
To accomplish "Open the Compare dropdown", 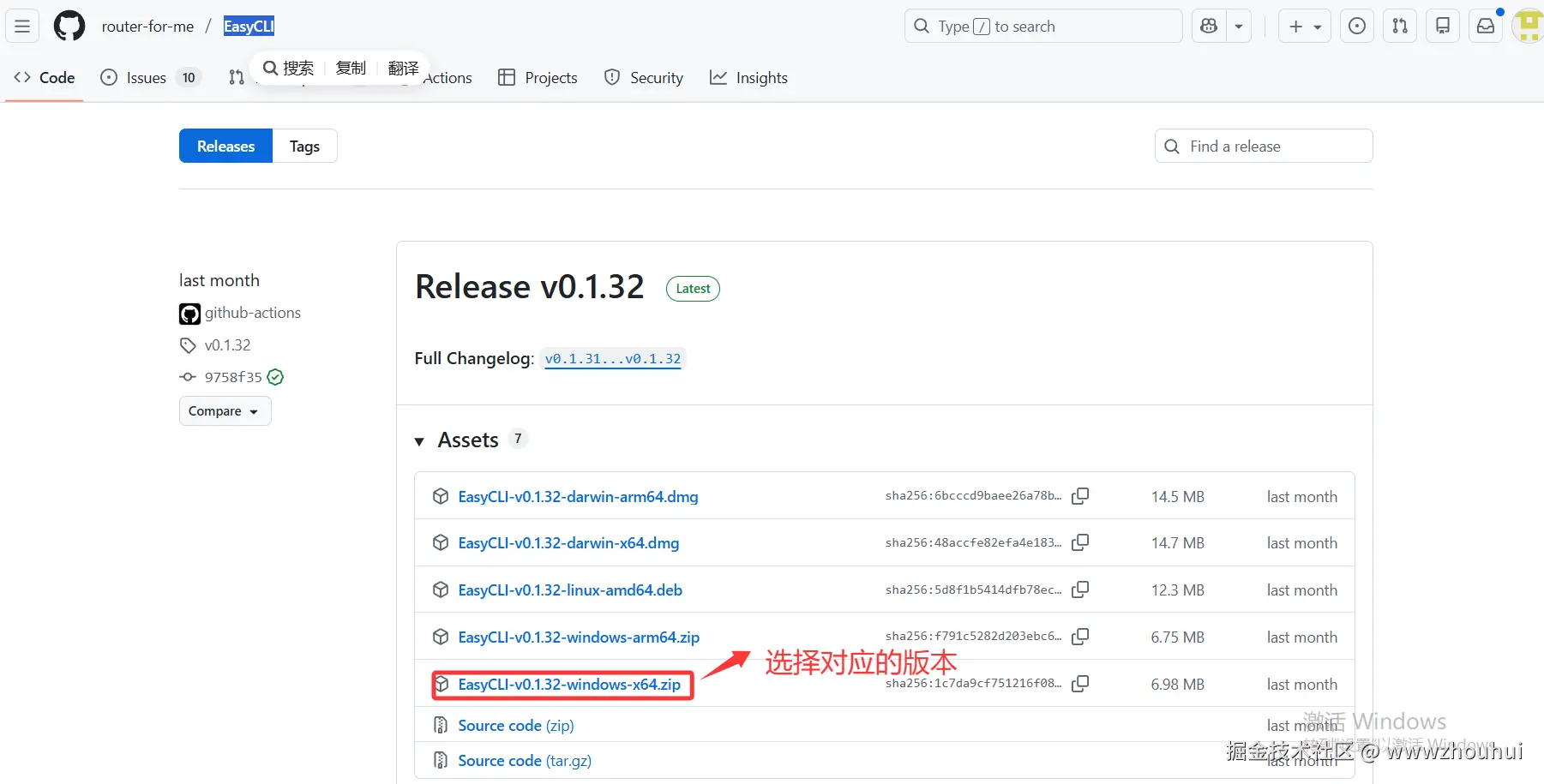I will click(225, 411).
